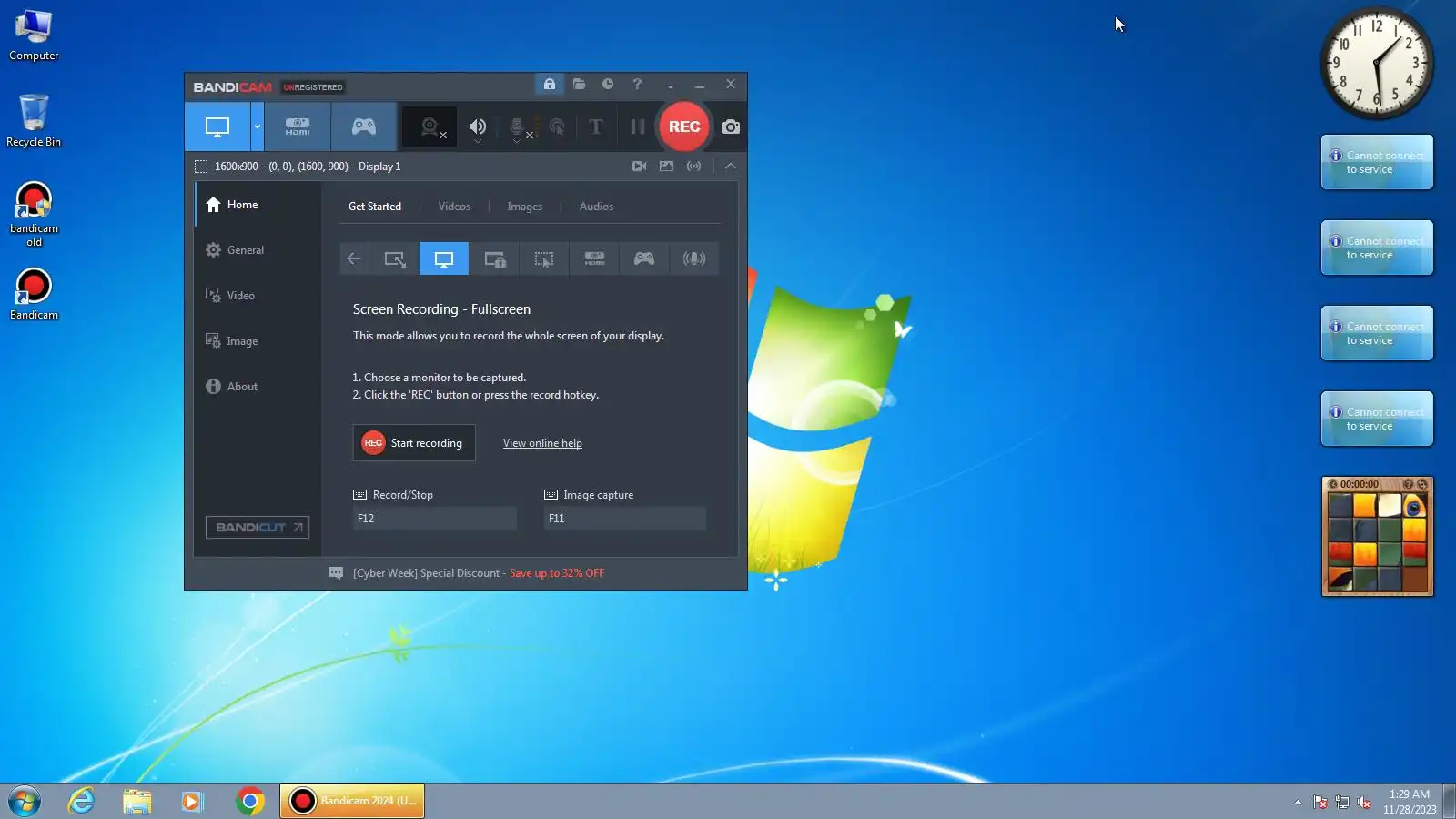Screen dimensions: 1456x819
Task: Select game recording mode in mode strip
Action: [x=644, y=258]
